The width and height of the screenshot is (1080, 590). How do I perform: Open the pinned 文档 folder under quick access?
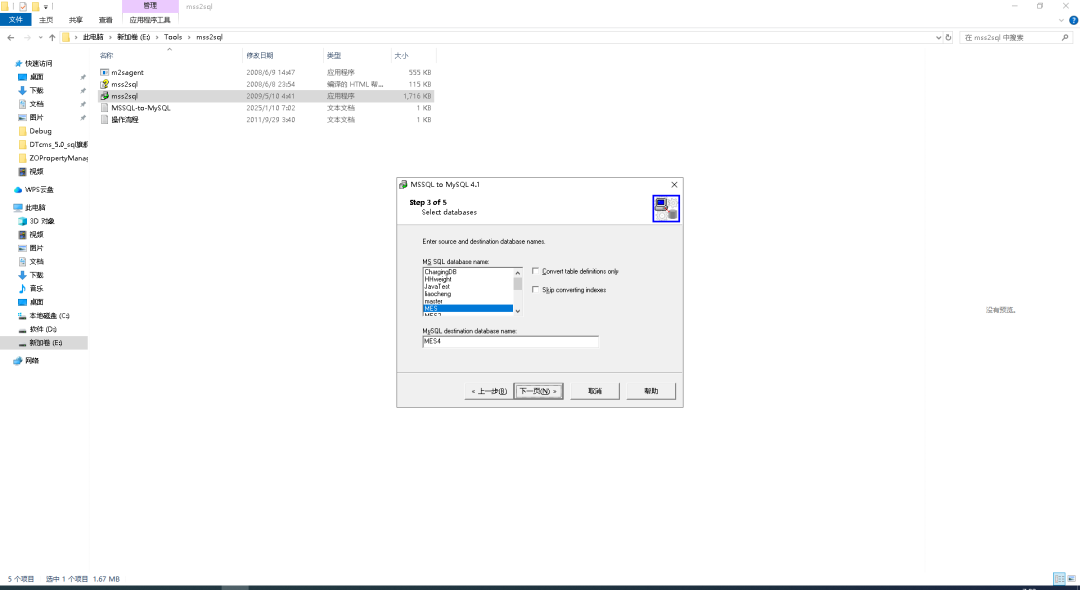(x=37, y=104)
